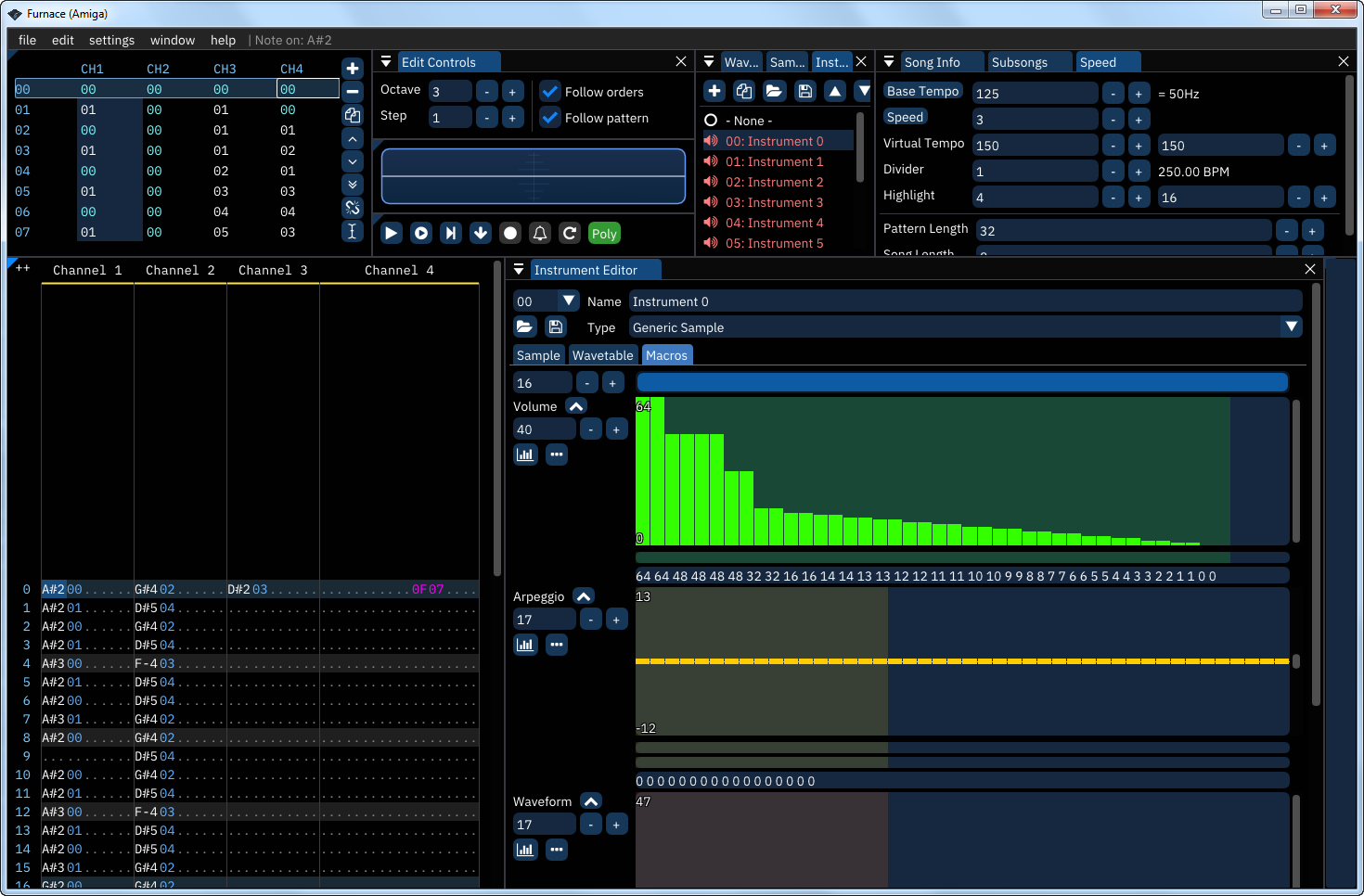Switch to the Wavetable tab

(602, 355)
